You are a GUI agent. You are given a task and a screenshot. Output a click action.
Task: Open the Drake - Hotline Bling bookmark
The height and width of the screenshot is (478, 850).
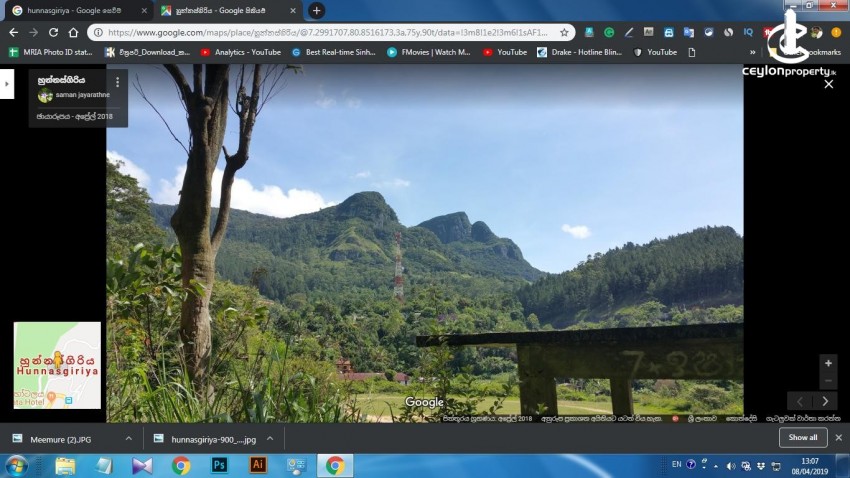pos(578,52)
